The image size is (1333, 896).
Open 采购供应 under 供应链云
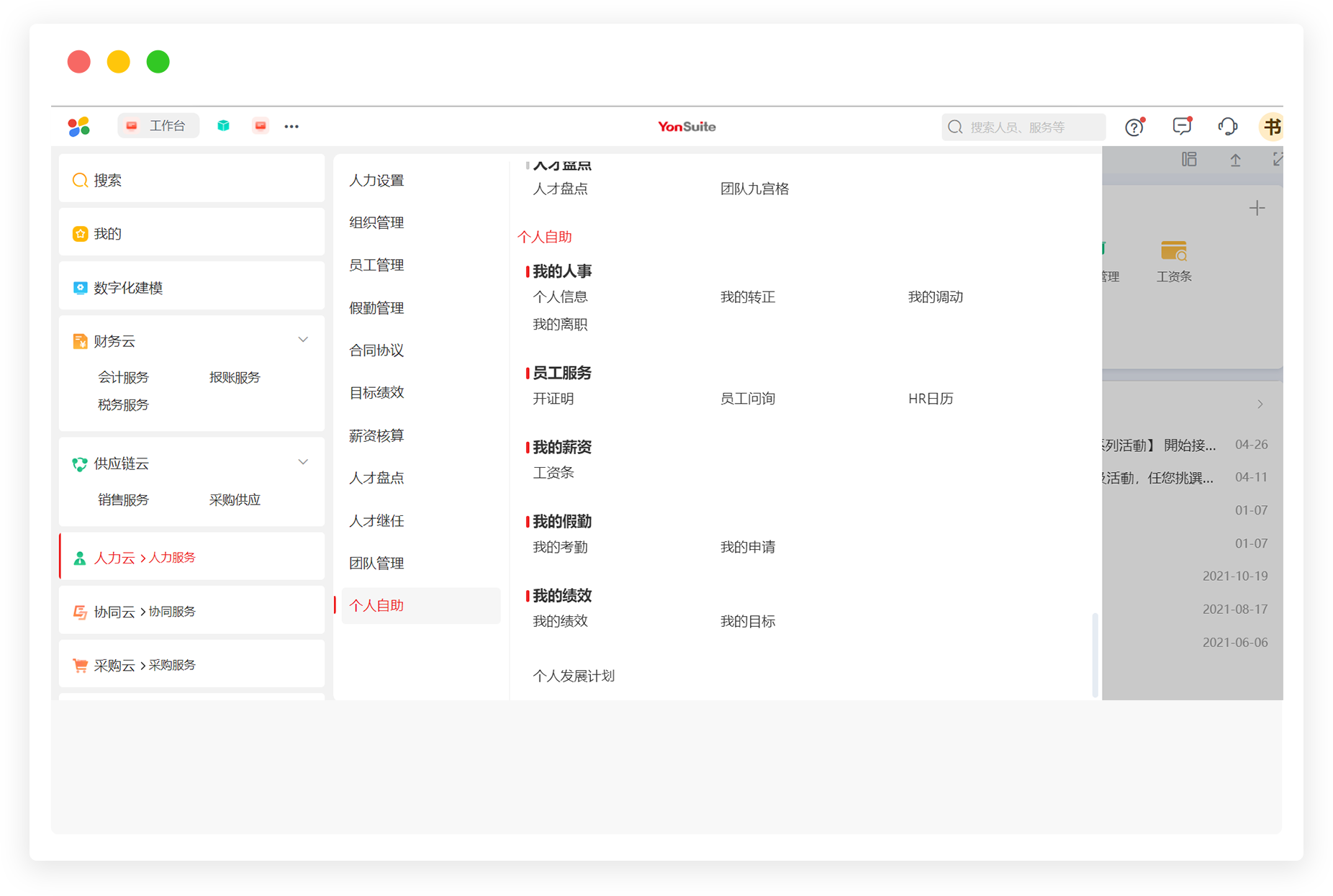(235, 499)
